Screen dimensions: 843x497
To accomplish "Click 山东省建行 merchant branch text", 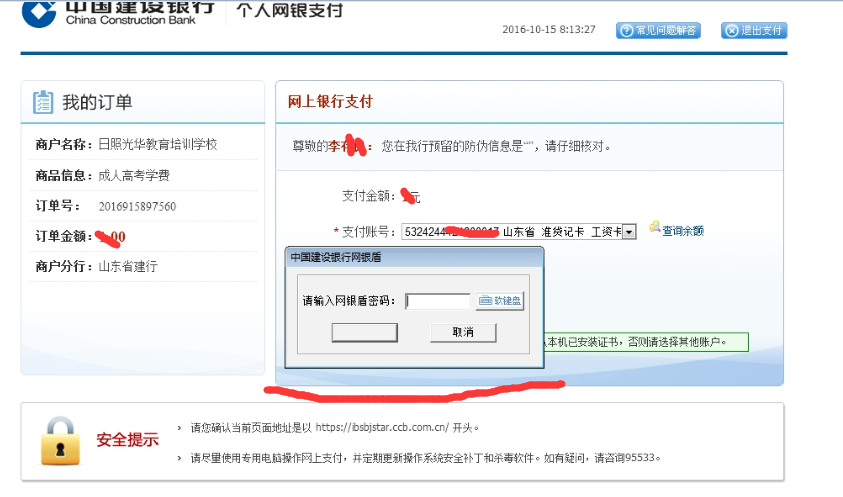I will 128,266.
